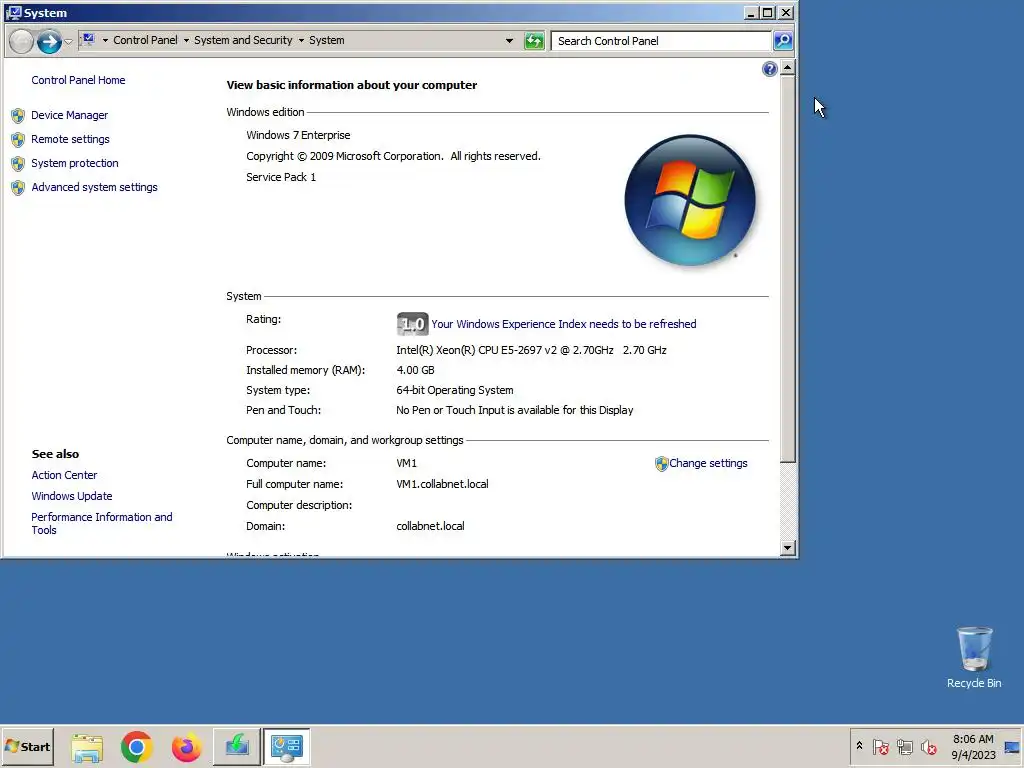Viewport: 1024px width, 768px height.
Task: Click the Intel Xeon processor value
Action: pos(531,350)
